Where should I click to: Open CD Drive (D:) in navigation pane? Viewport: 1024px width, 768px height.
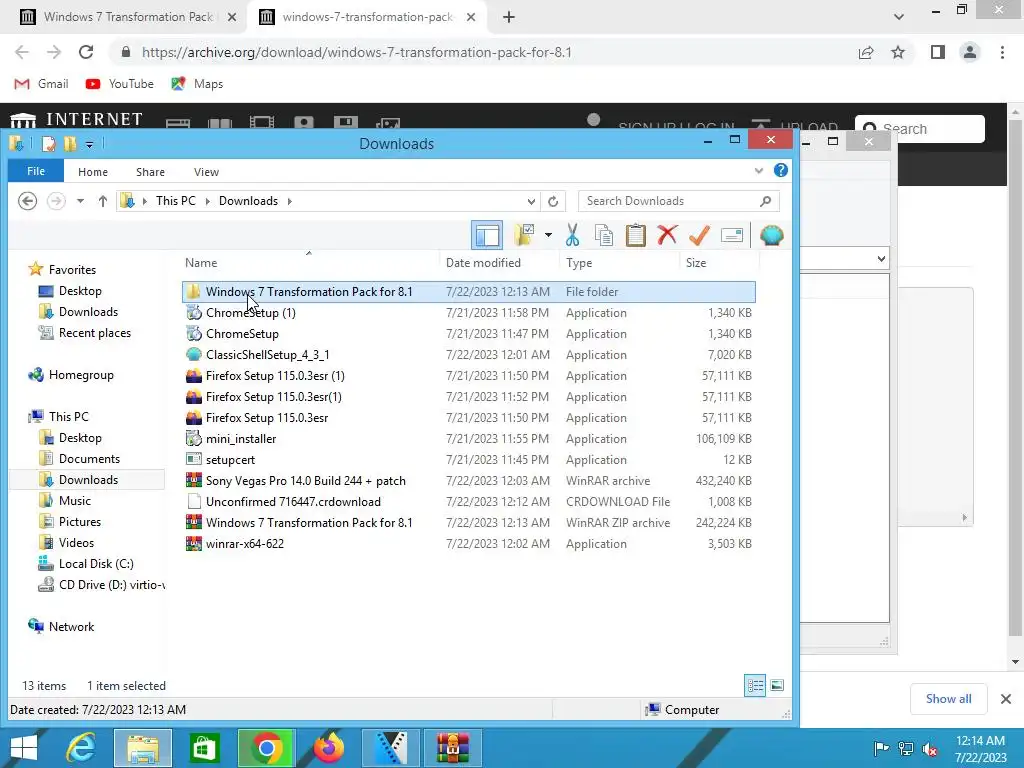coord(111,584)
